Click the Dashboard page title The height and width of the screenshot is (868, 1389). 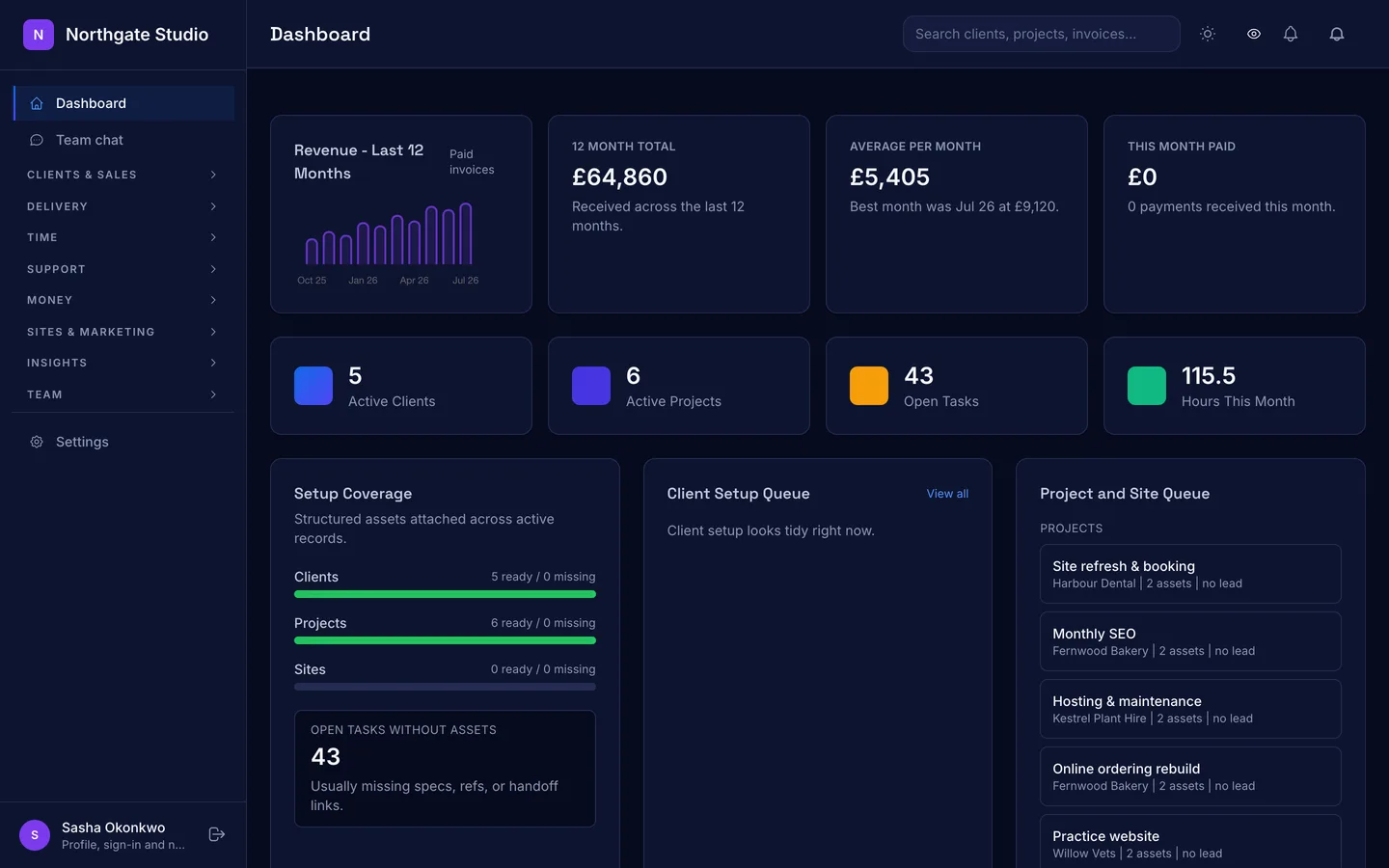[x=320, y=34]
